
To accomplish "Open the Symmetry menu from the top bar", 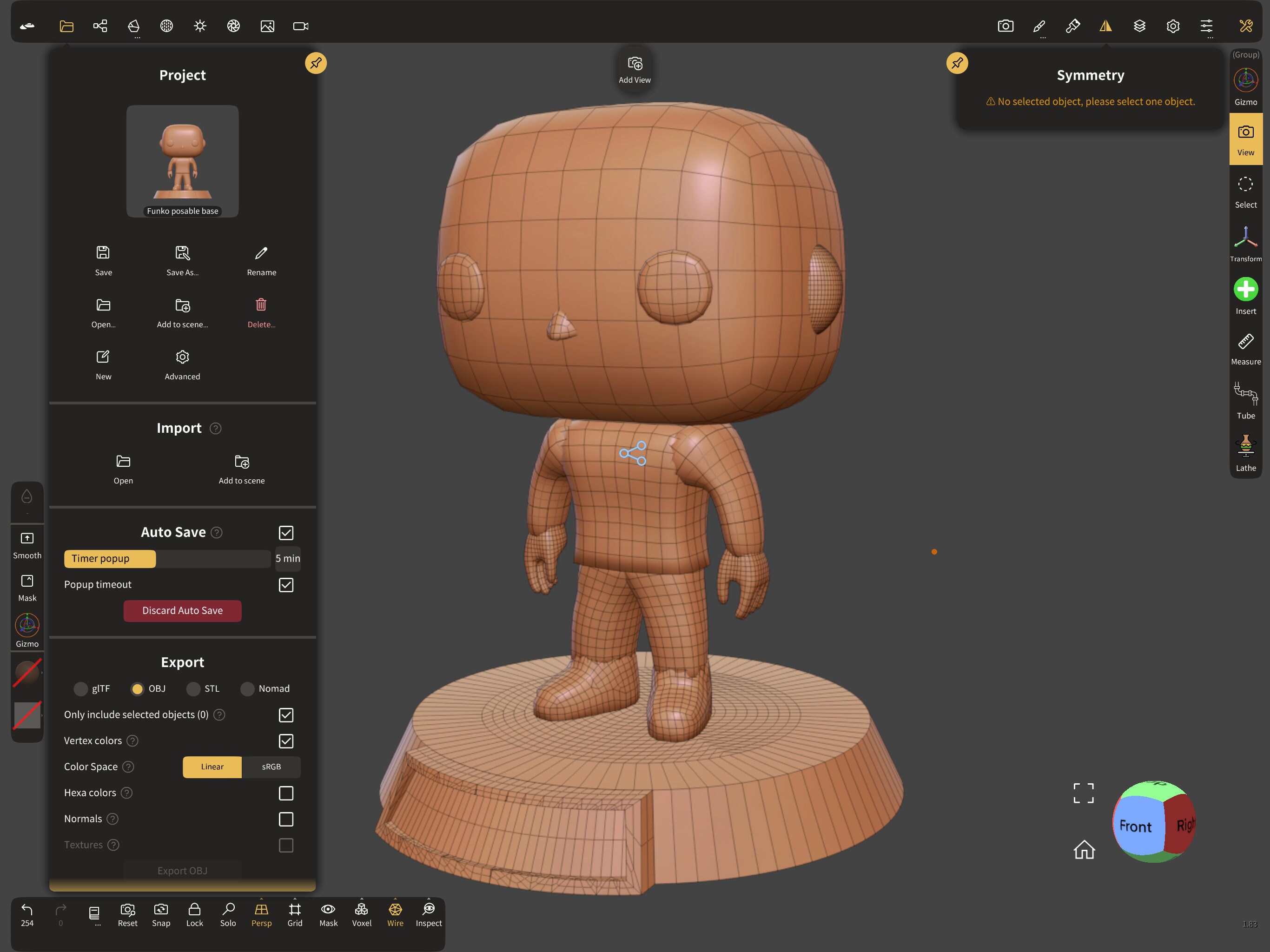I will [x=1106, y=26].
